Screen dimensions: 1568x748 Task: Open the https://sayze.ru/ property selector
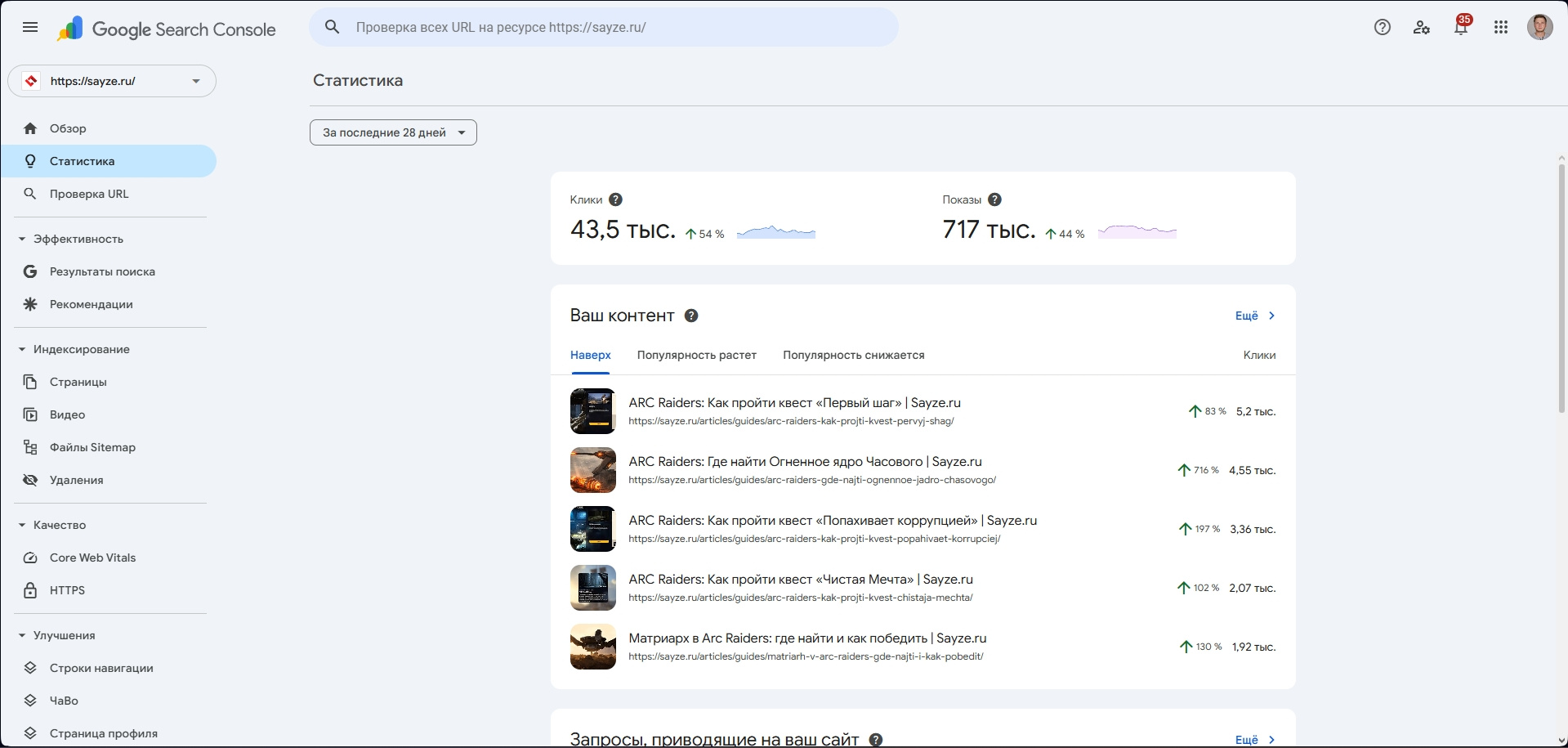tap(112, 81)
